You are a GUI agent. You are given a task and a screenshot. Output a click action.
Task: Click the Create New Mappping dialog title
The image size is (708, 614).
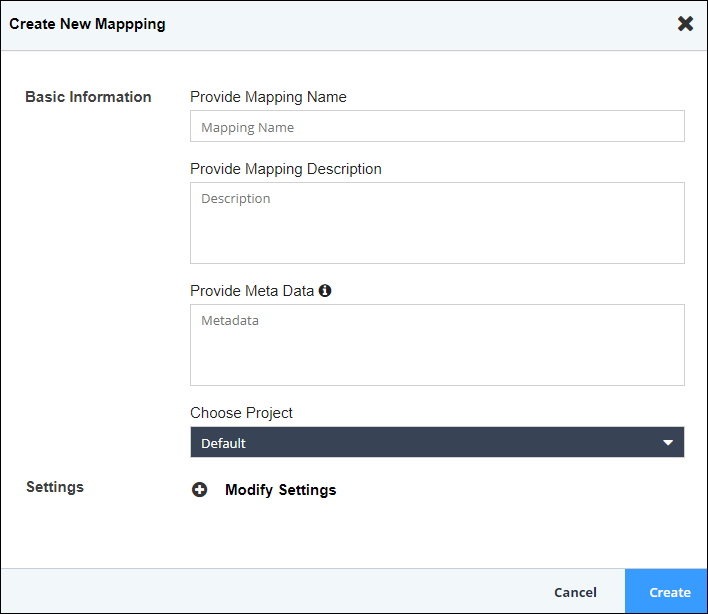pos(87,24)
